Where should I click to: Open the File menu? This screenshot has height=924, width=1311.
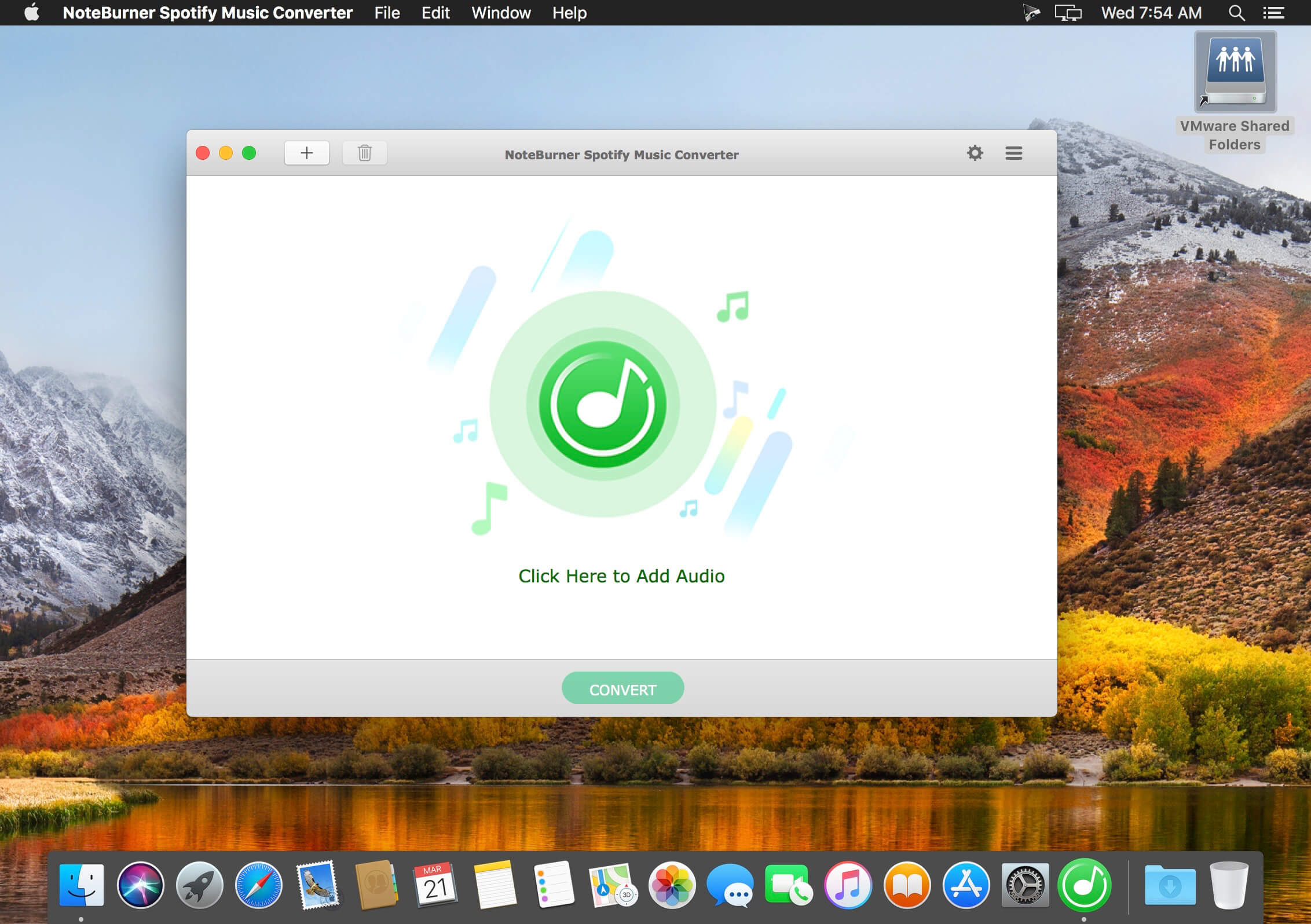(x=385, y=13)
